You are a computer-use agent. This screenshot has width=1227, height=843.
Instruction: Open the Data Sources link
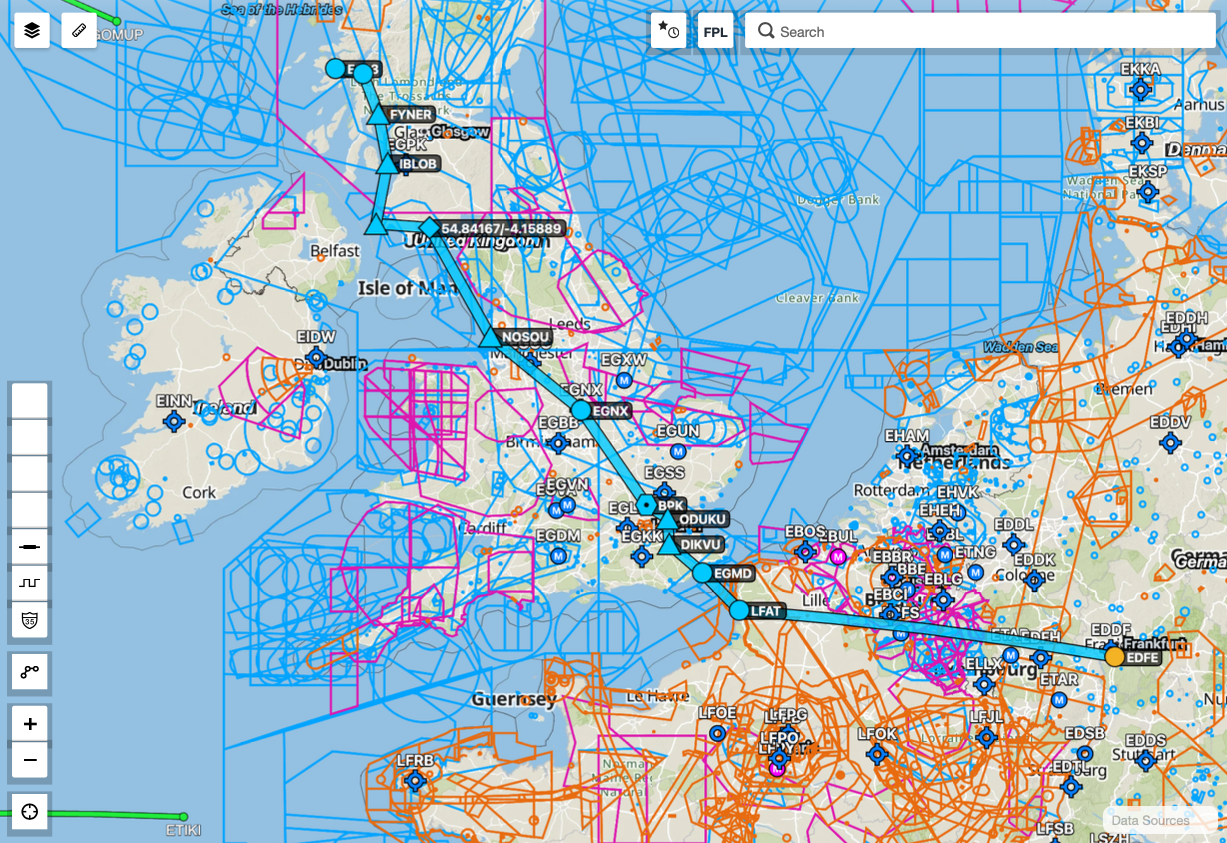click(1151, 820)
